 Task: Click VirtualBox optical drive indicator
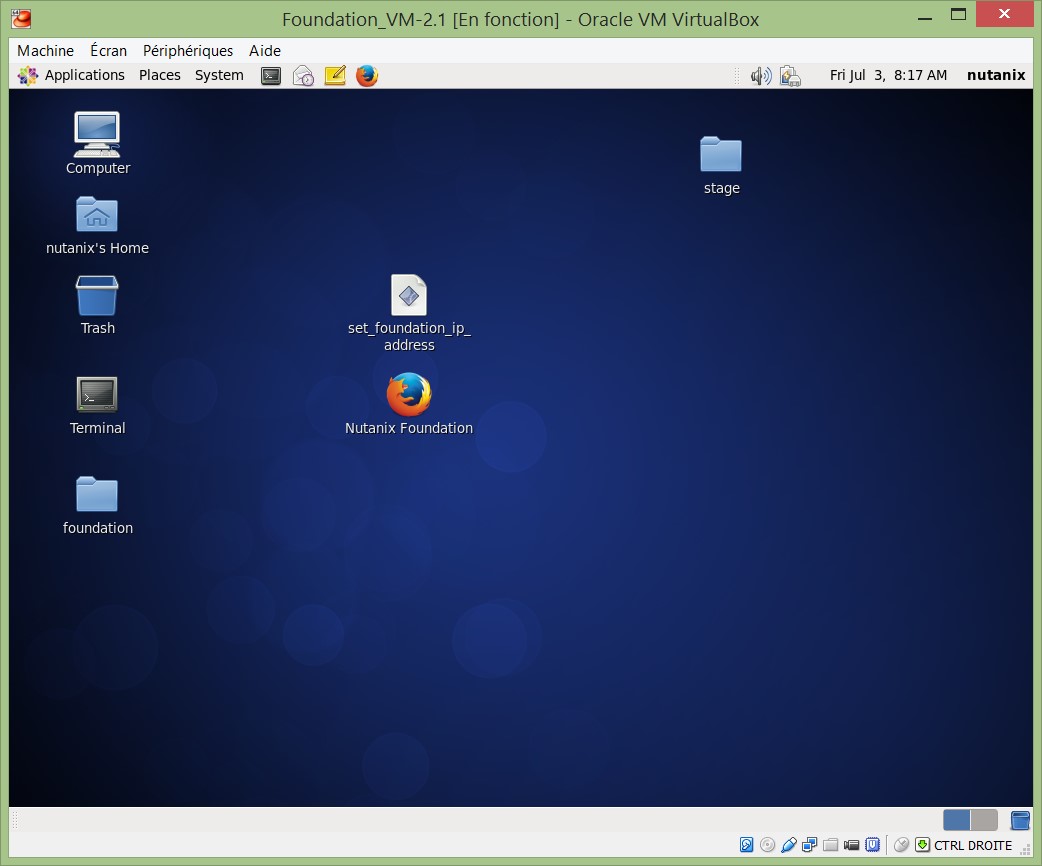click(x=768, y=845)
